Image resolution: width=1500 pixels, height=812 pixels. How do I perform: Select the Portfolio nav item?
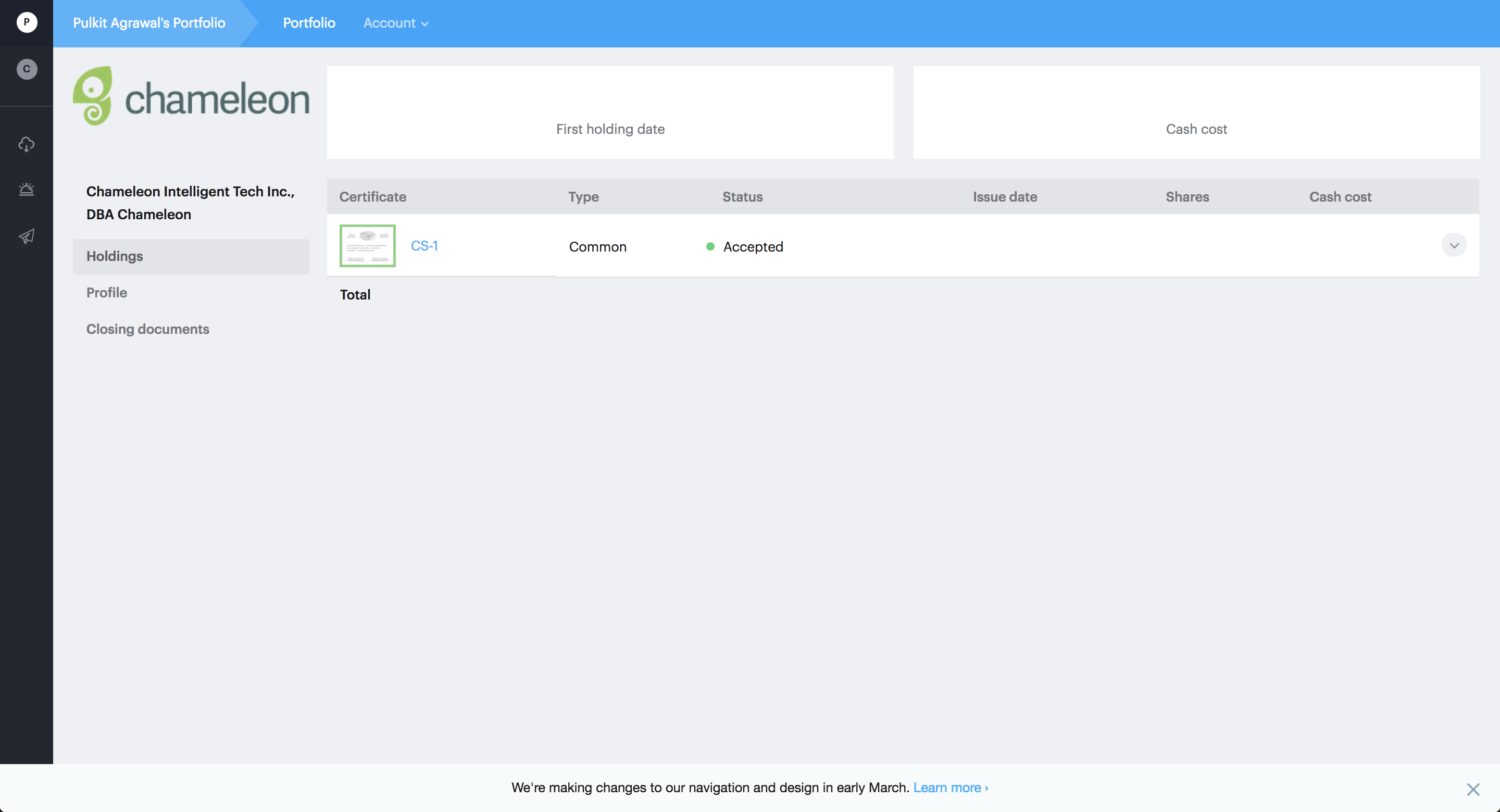(x=309, y=23)
